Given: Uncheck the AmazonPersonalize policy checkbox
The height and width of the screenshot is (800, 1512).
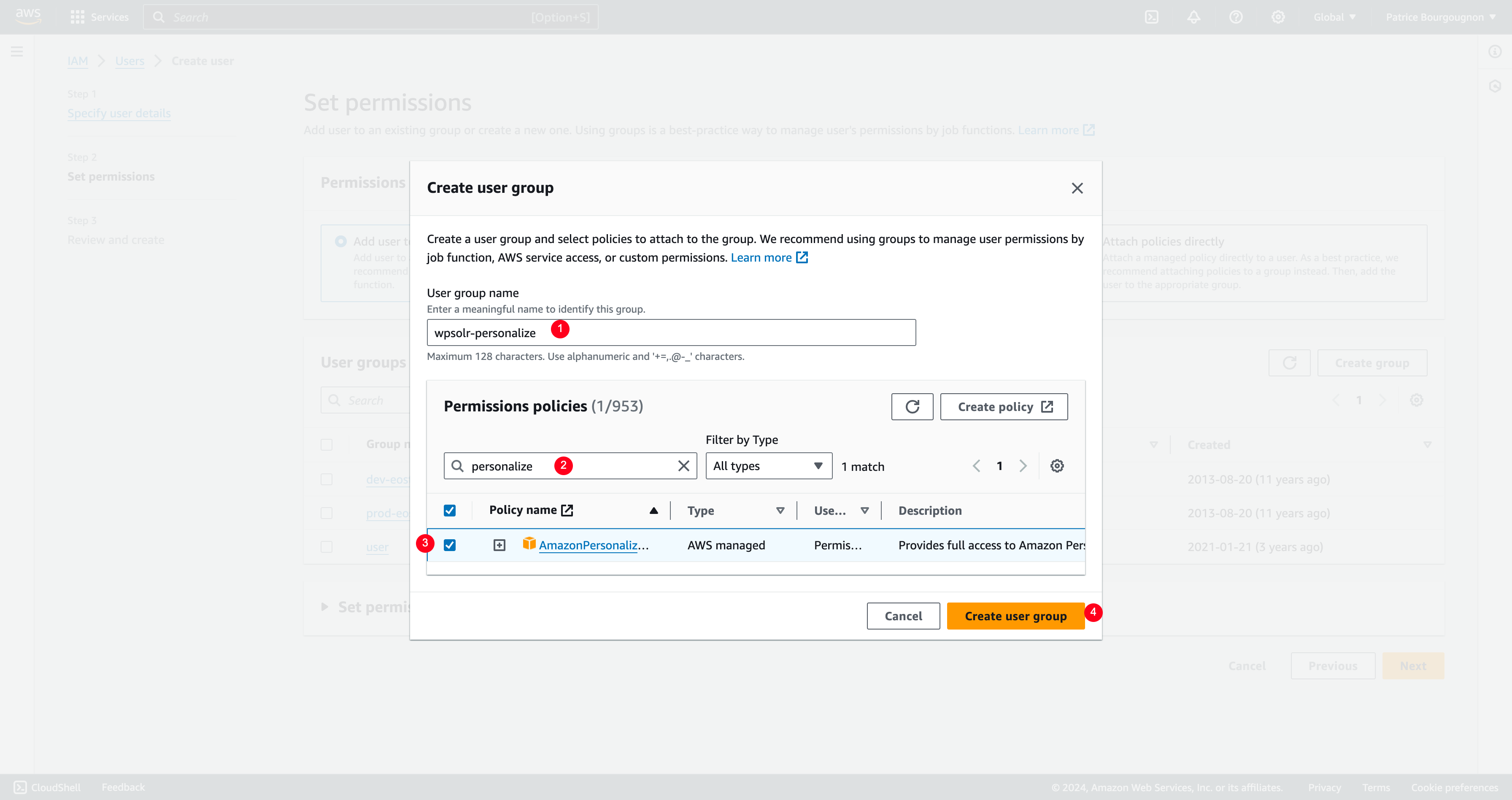Looking at the screenshot, I should [450, 545].
